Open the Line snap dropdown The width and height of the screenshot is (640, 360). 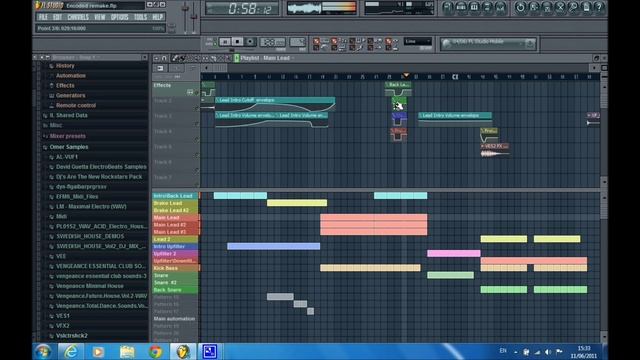(x=418, y=42)
